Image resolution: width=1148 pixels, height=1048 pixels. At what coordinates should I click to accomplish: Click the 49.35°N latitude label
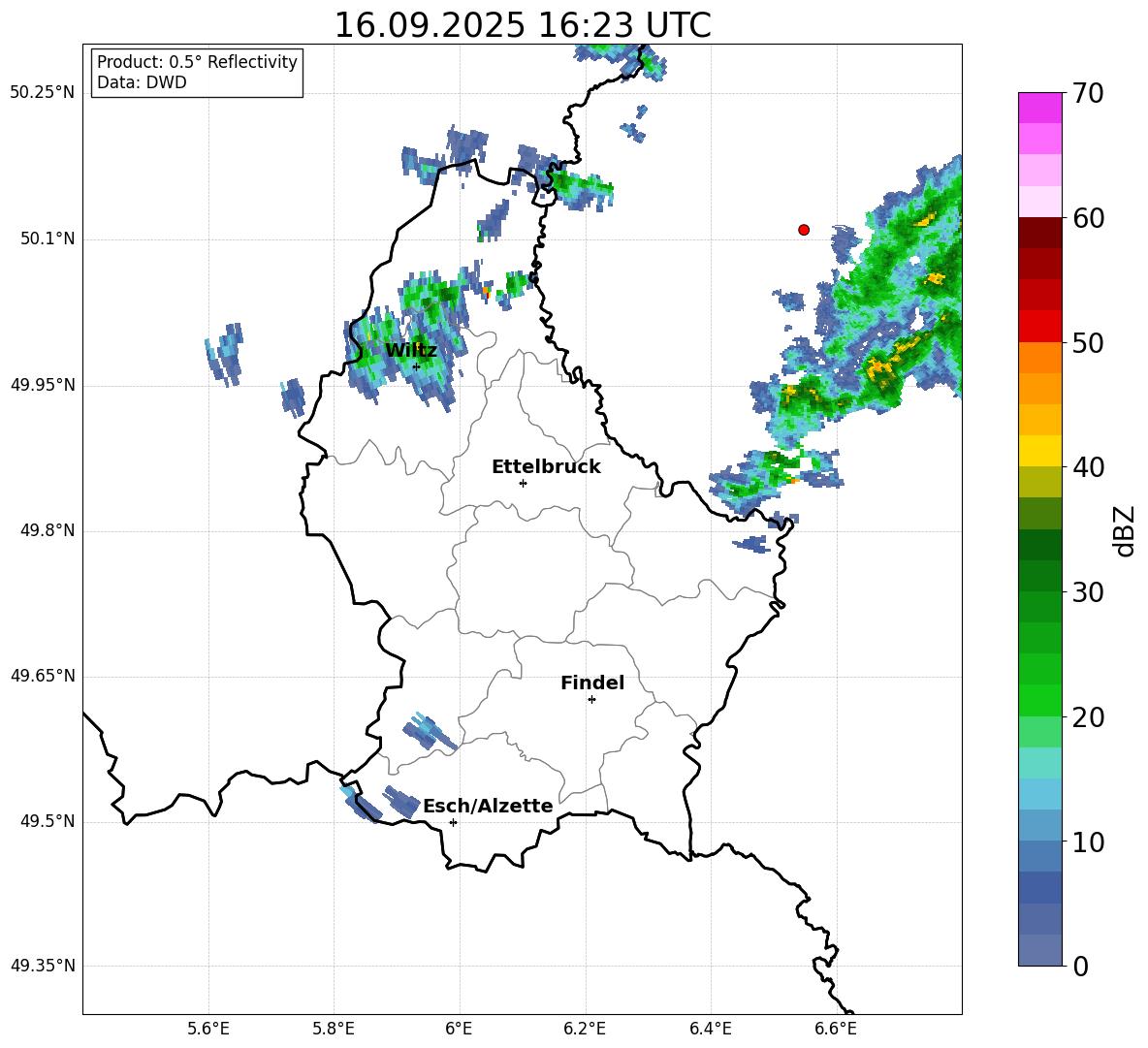coord(42,966)
